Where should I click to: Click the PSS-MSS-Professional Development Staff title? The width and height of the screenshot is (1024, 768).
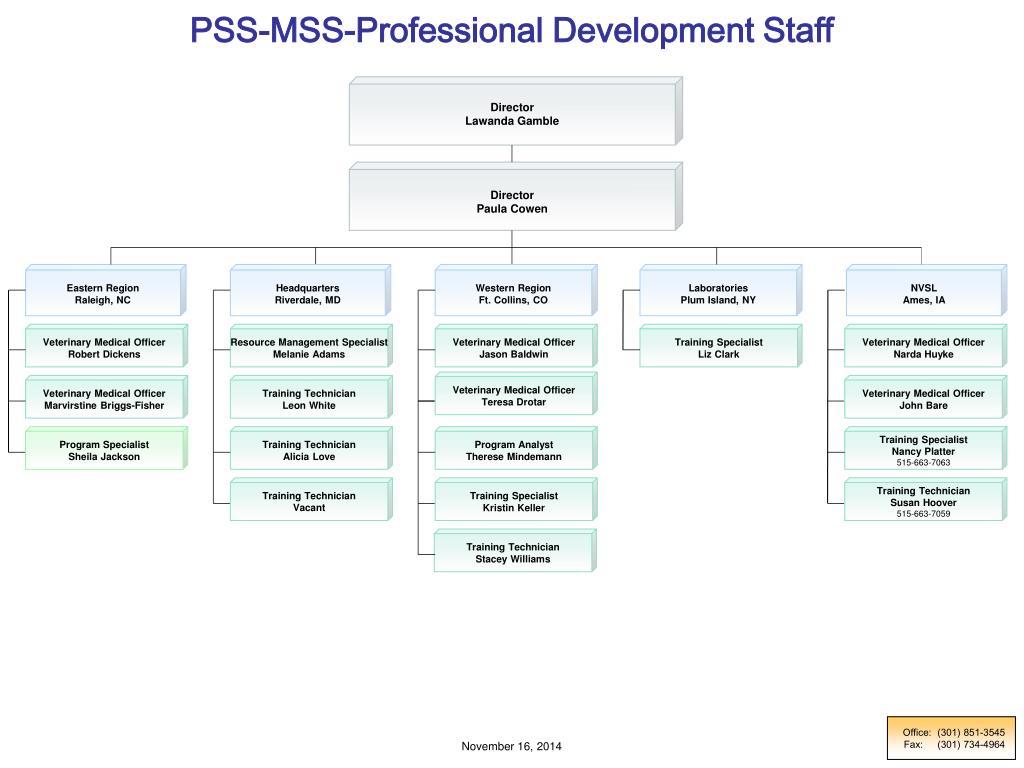coord(511,30)
